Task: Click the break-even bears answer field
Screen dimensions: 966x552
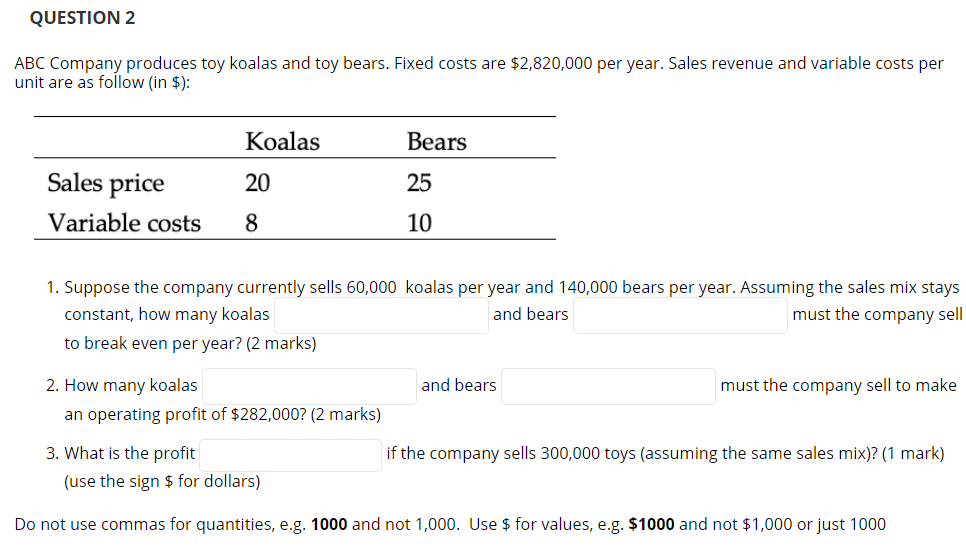Action: [679, 315]
